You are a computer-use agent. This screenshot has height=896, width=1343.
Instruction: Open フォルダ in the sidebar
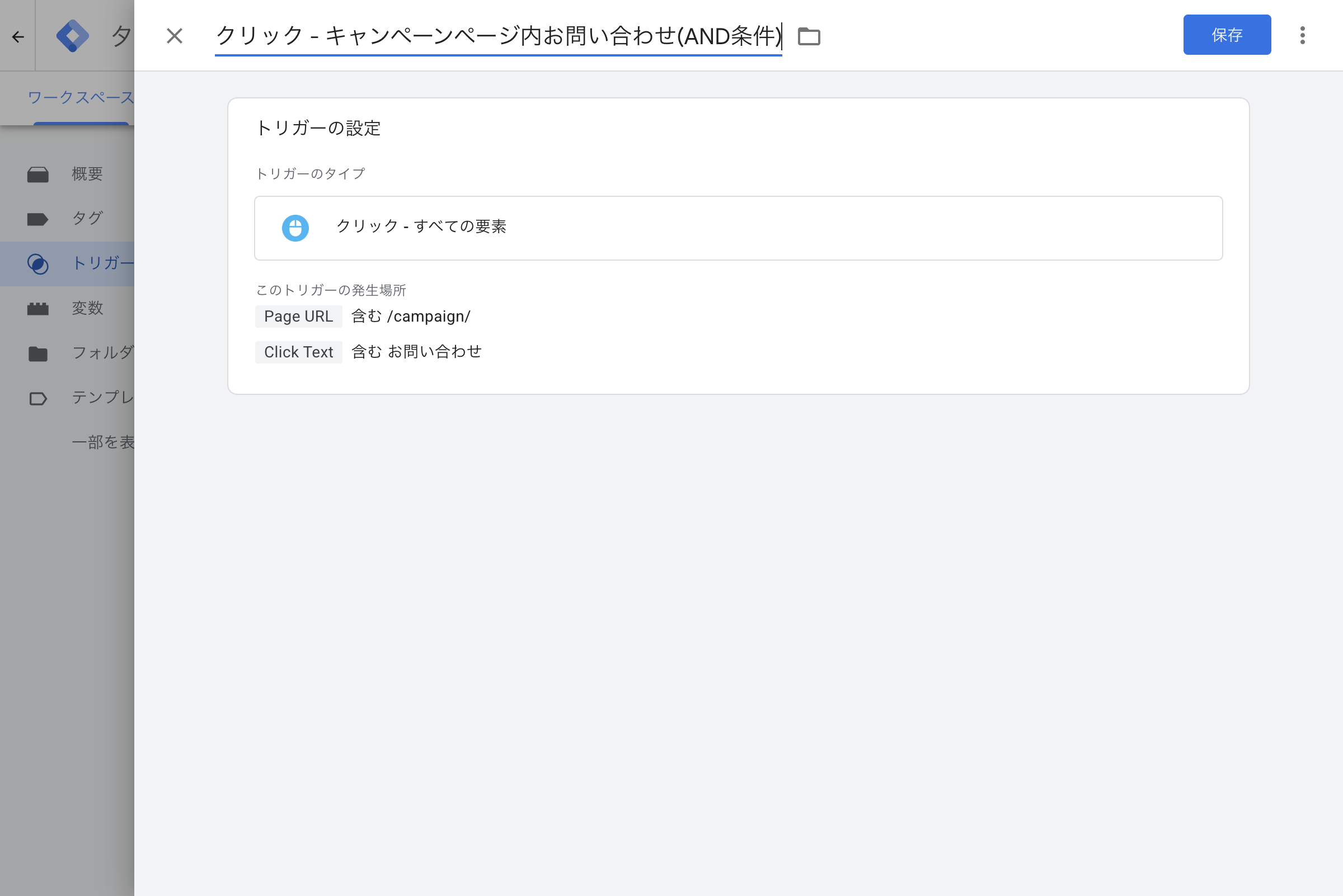tap(103, 352)
